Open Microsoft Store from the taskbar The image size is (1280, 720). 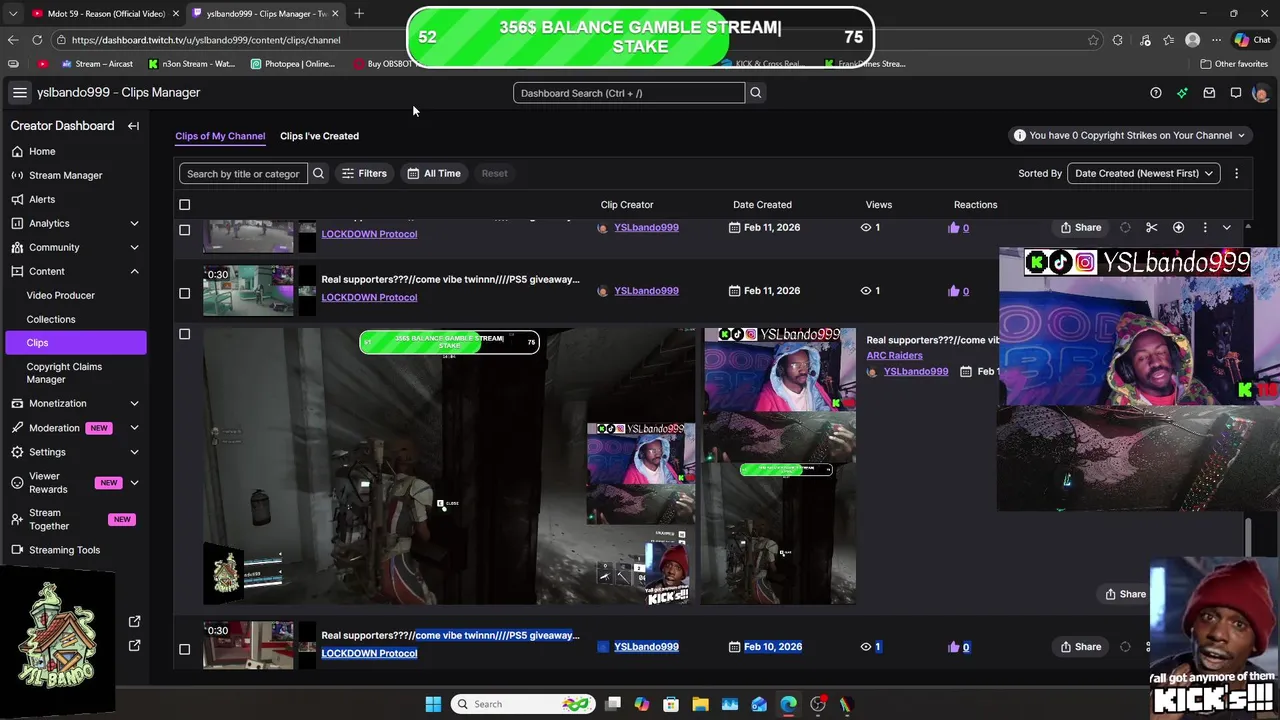pyautogui.click(x=671, y=704)
